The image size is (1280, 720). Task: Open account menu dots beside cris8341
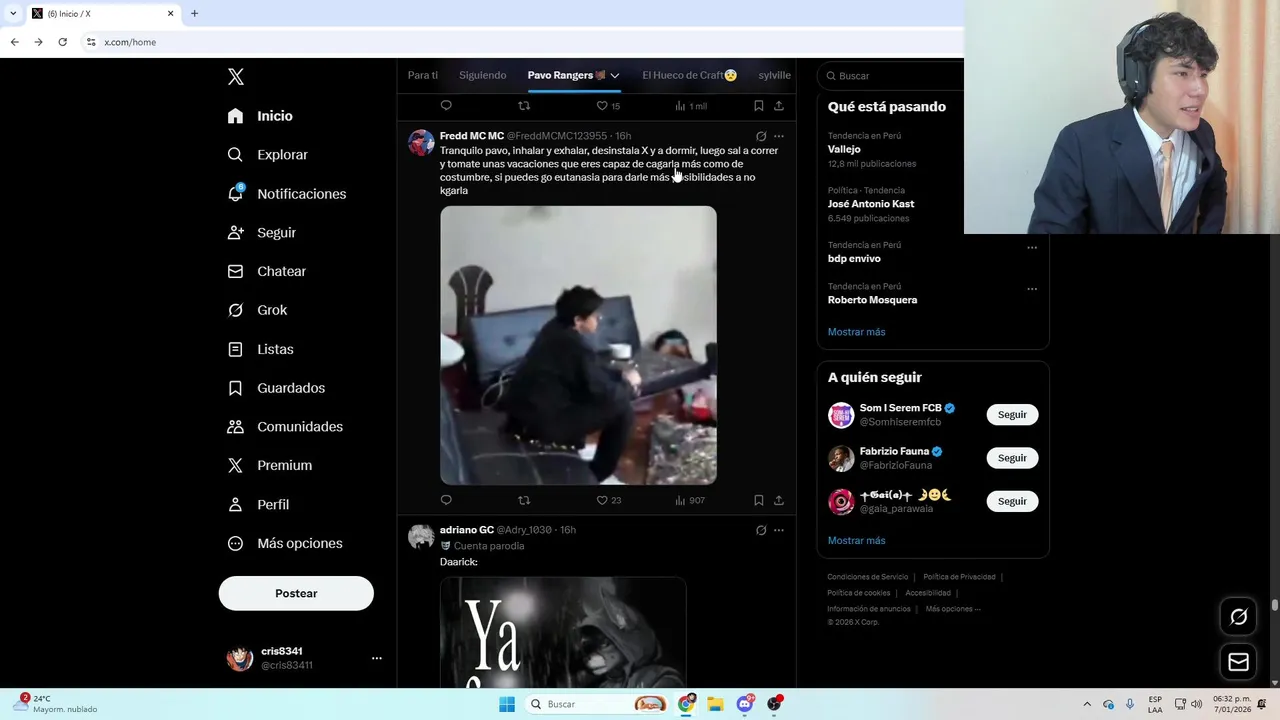pyautogui.click(x=377, y=658)
